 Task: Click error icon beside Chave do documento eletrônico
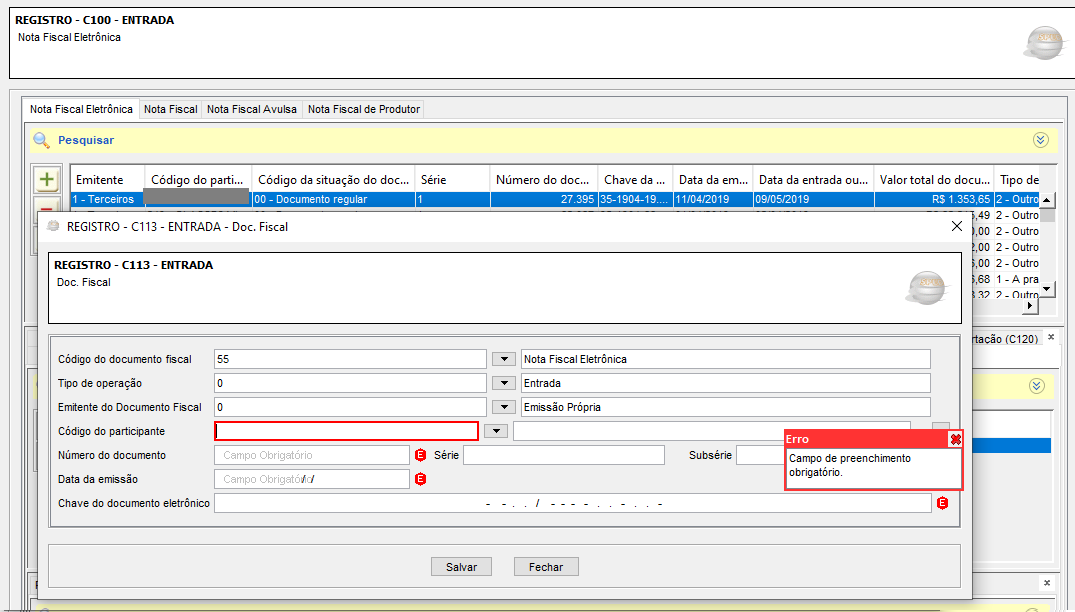click(942, 503)
